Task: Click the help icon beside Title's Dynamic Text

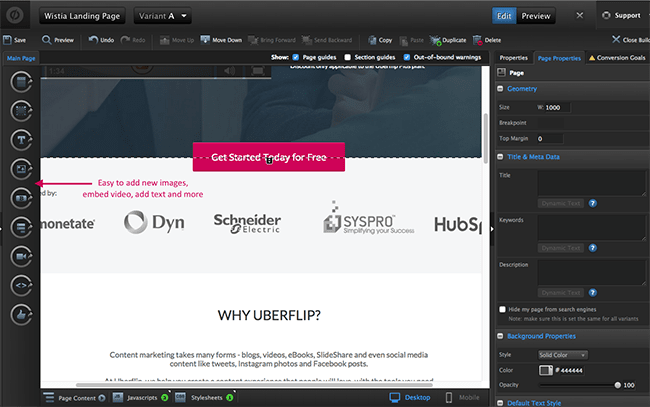Action: [x=593, y=203]
